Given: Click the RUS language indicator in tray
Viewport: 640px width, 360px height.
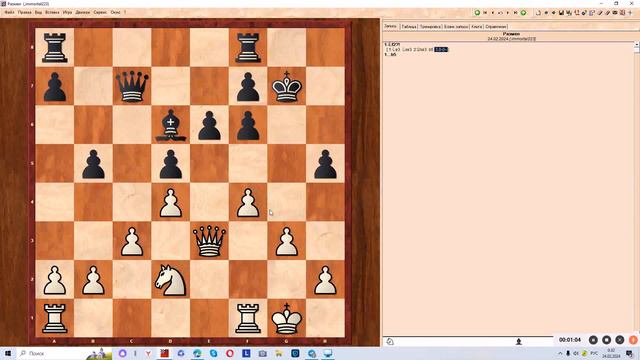Looking at the screenshot, I should coord(594,353).
